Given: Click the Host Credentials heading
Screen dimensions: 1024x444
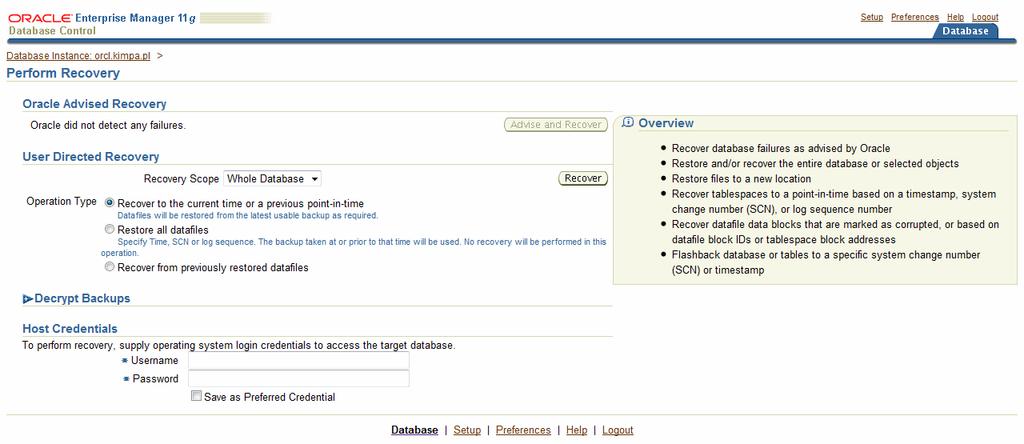Looking at the screenshot, I should (70, 328).
